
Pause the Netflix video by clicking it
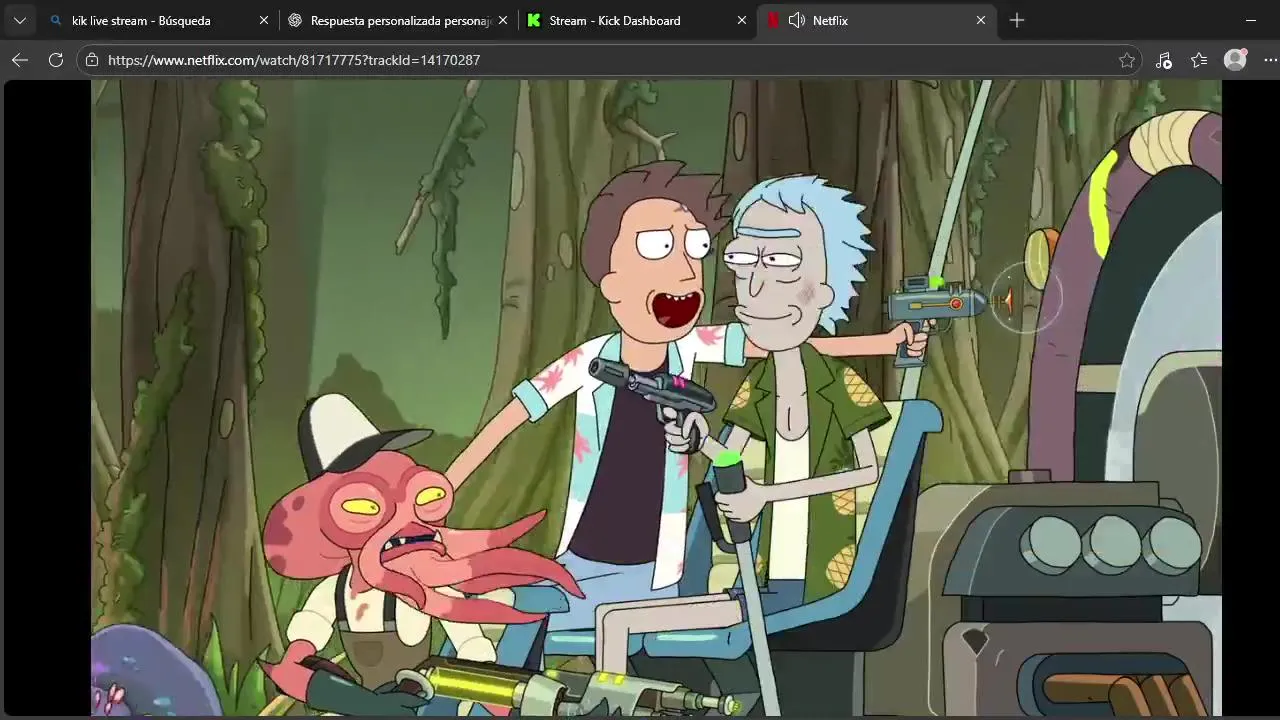tap(656, 397)
